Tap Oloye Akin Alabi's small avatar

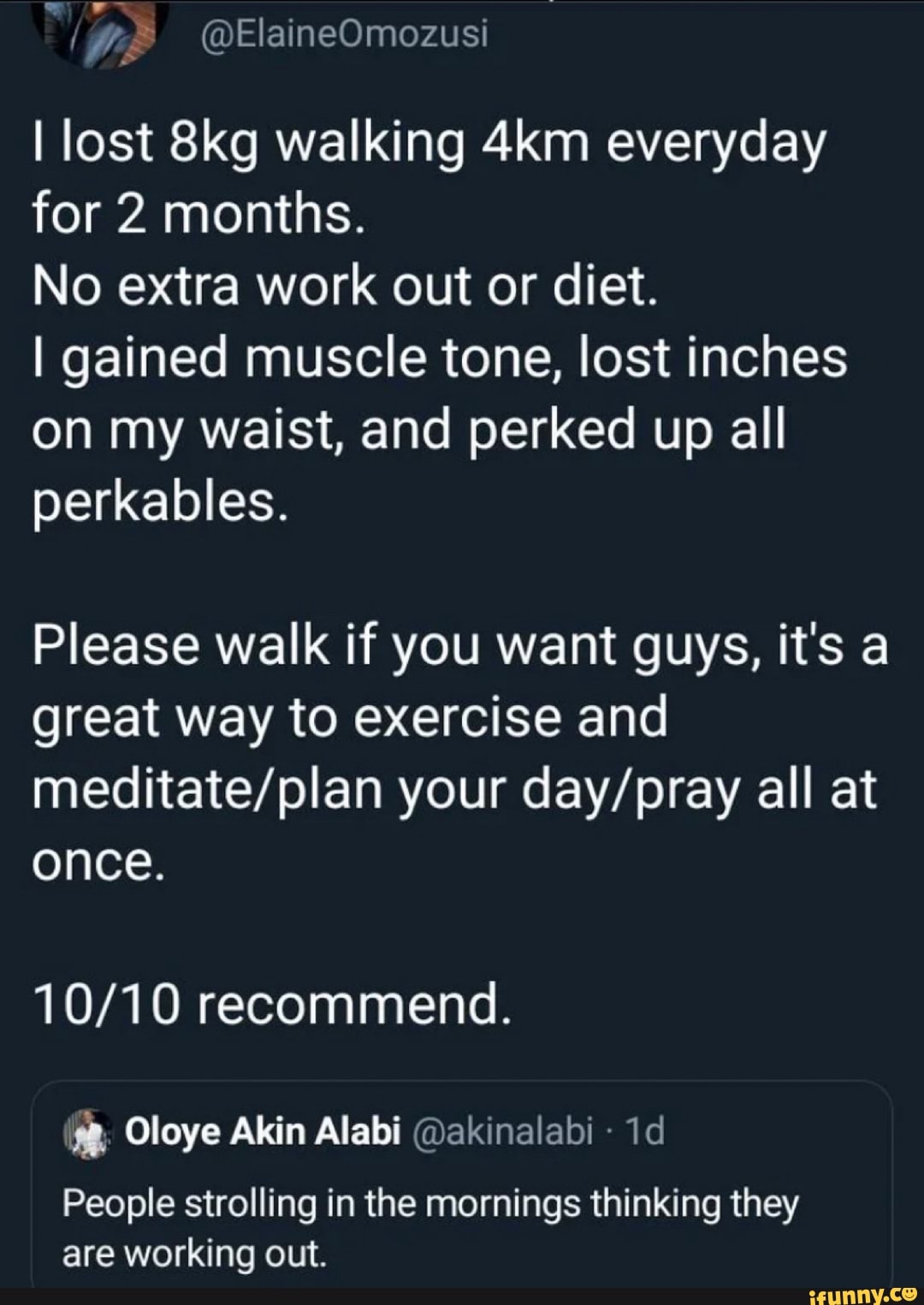(x=89, y=1133)
